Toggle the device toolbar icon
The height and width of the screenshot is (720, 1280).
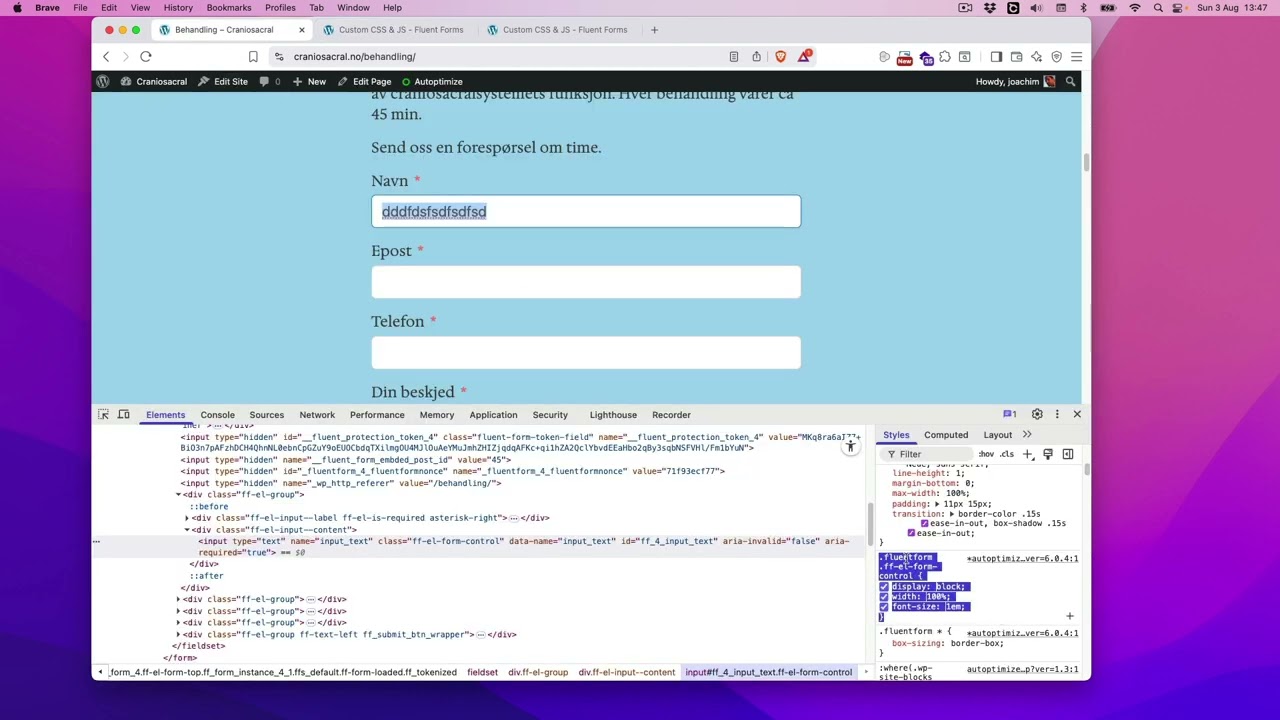[x=124, y=414]
